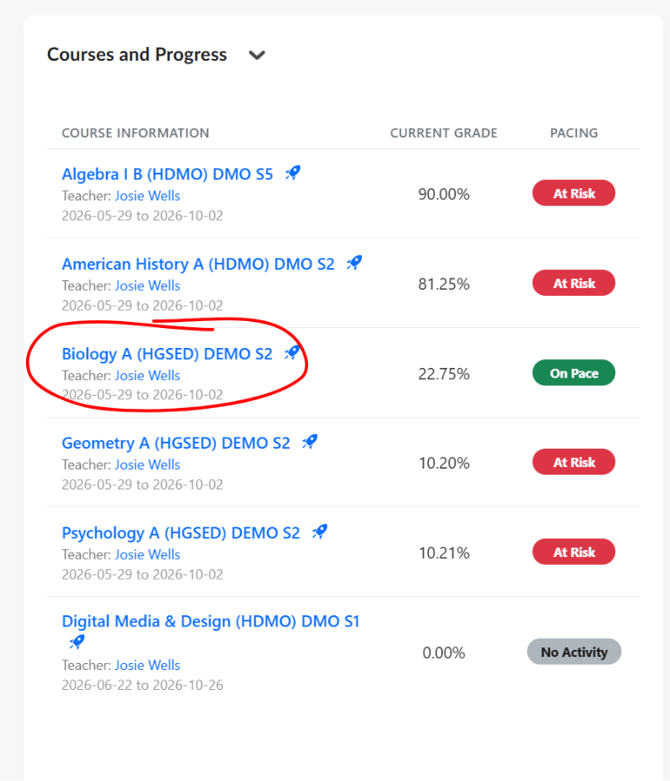Click the rocket icon next to Biology A

292,353
